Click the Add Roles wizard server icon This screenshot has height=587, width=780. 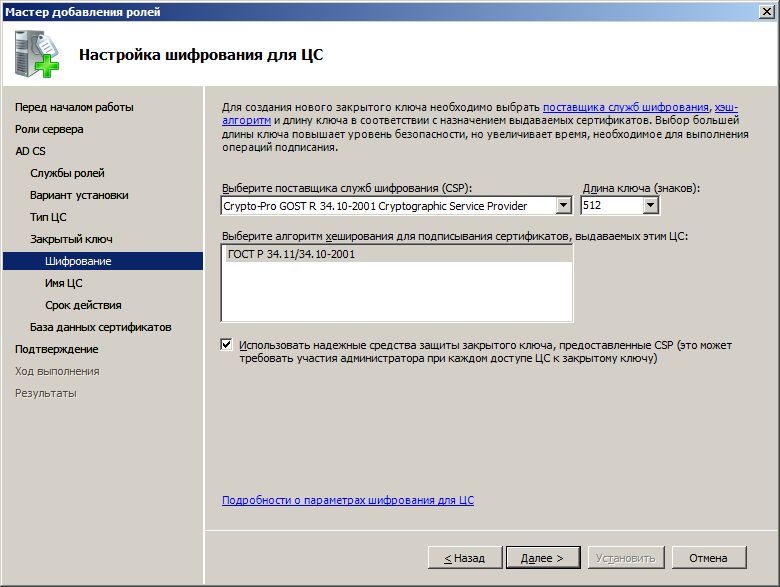coord(36,54)
